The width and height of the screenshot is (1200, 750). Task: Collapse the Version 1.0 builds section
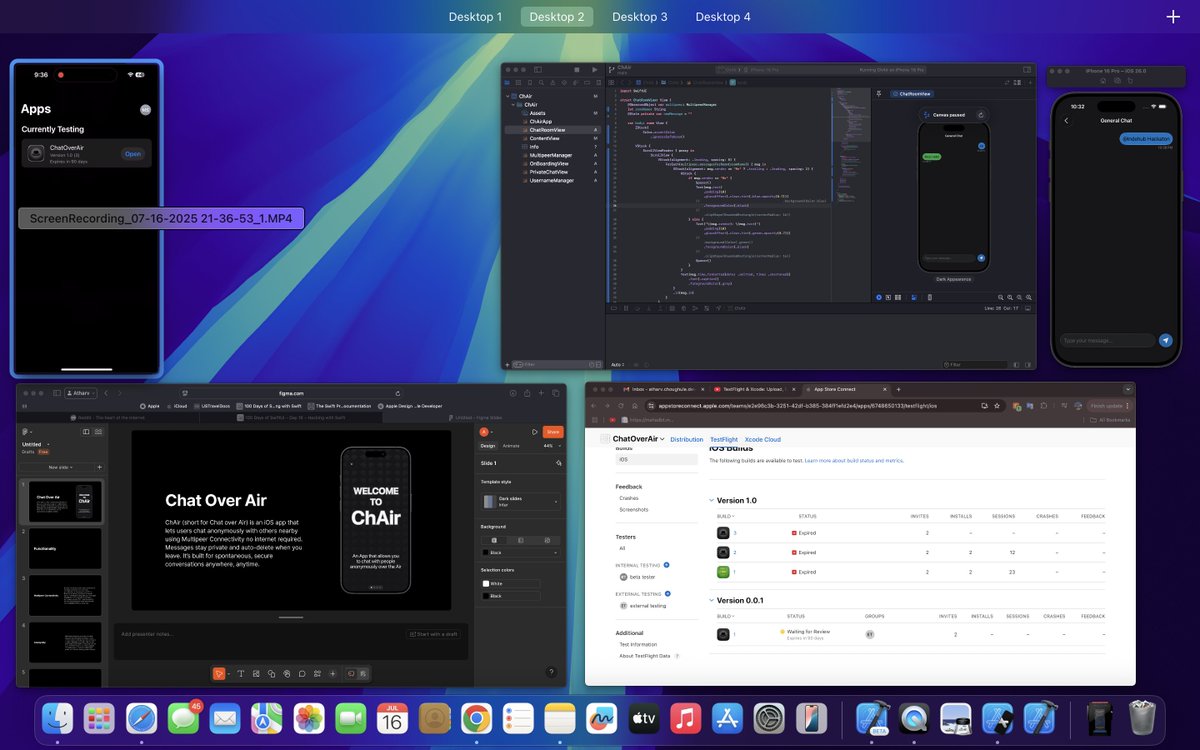click(711, 500)
